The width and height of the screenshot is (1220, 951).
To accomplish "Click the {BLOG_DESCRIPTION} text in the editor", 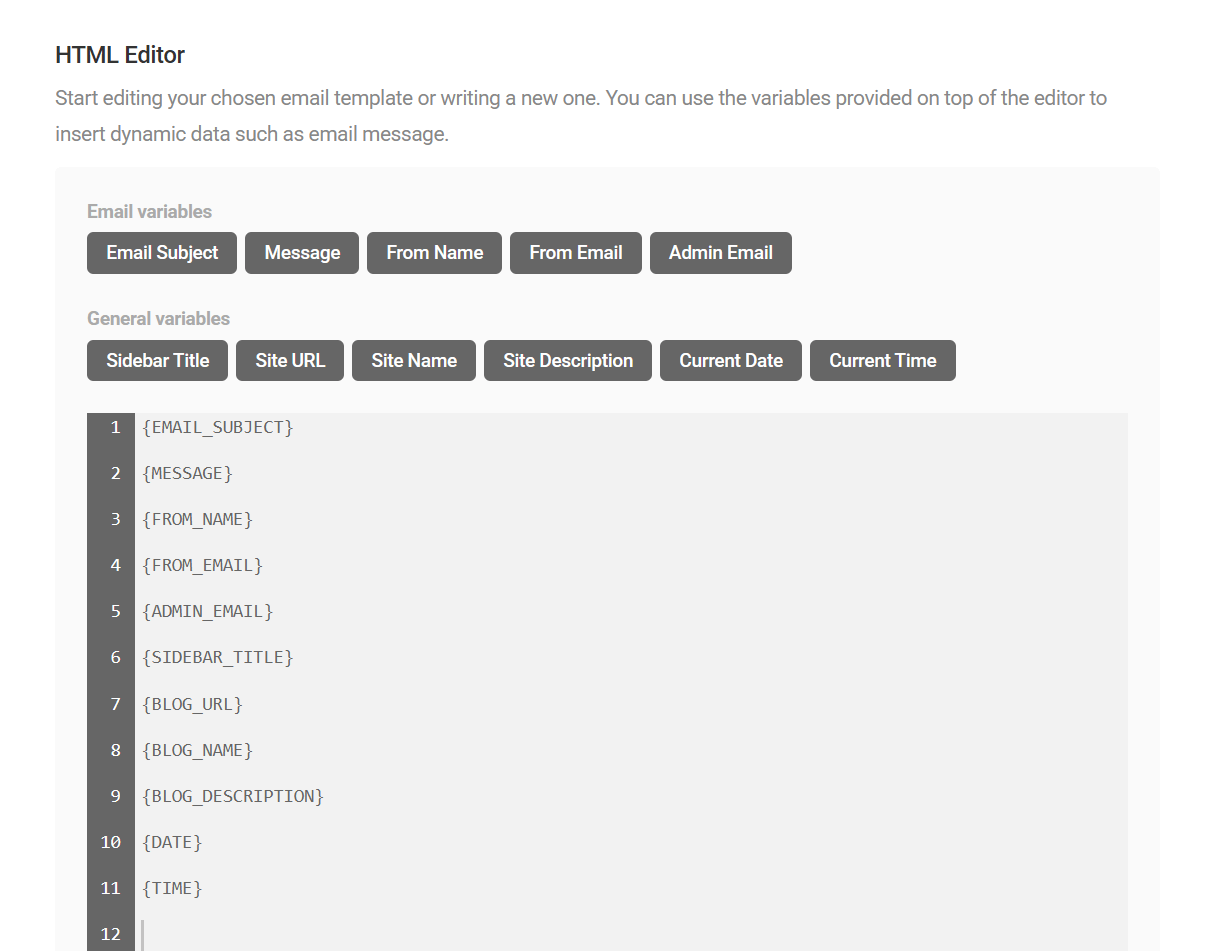I will click(x=233, y=796).
